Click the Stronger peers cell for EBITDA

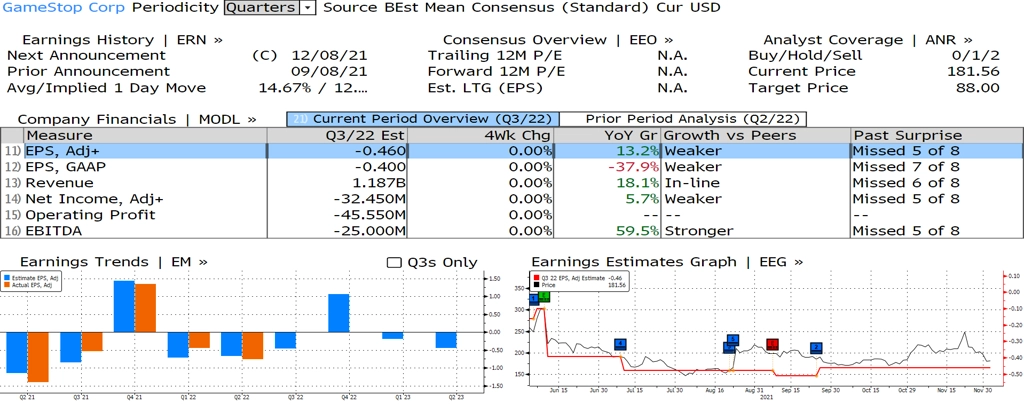tap(698, 230)
